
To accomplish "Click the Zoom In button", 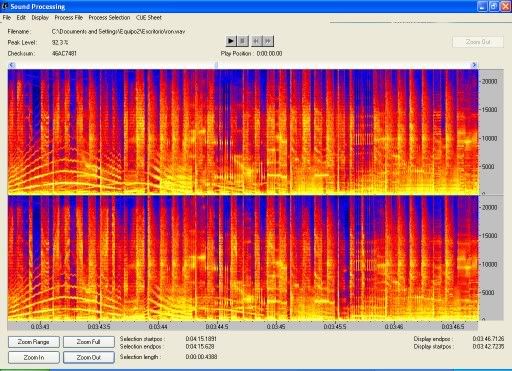I will click(x=34, y=357).
